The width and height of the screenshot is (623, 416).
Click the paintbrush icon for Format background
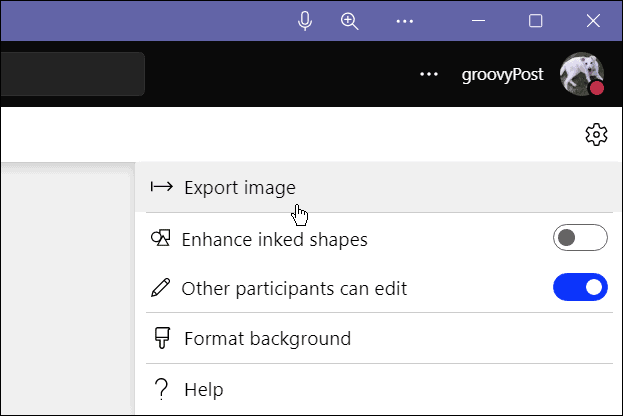pos(160,338)
